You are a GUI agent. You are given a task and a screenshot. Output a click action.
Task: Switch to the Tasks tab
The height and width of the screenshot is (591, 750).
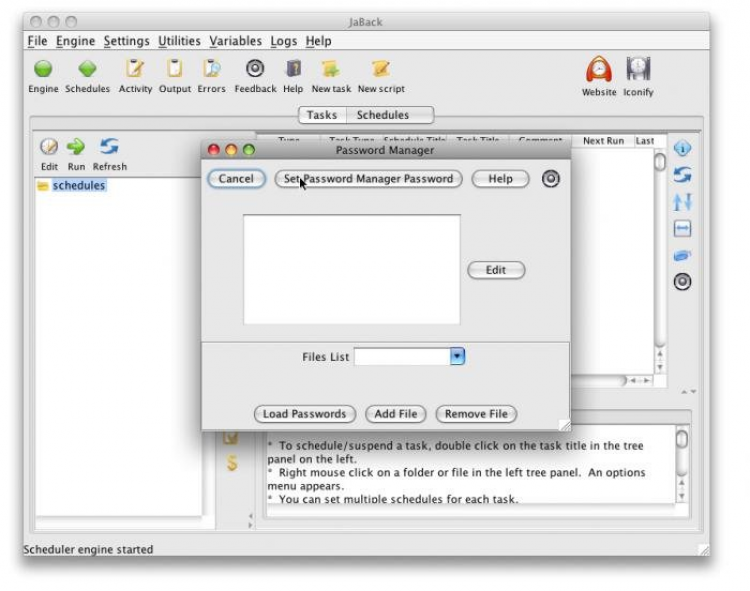(322, 115)
